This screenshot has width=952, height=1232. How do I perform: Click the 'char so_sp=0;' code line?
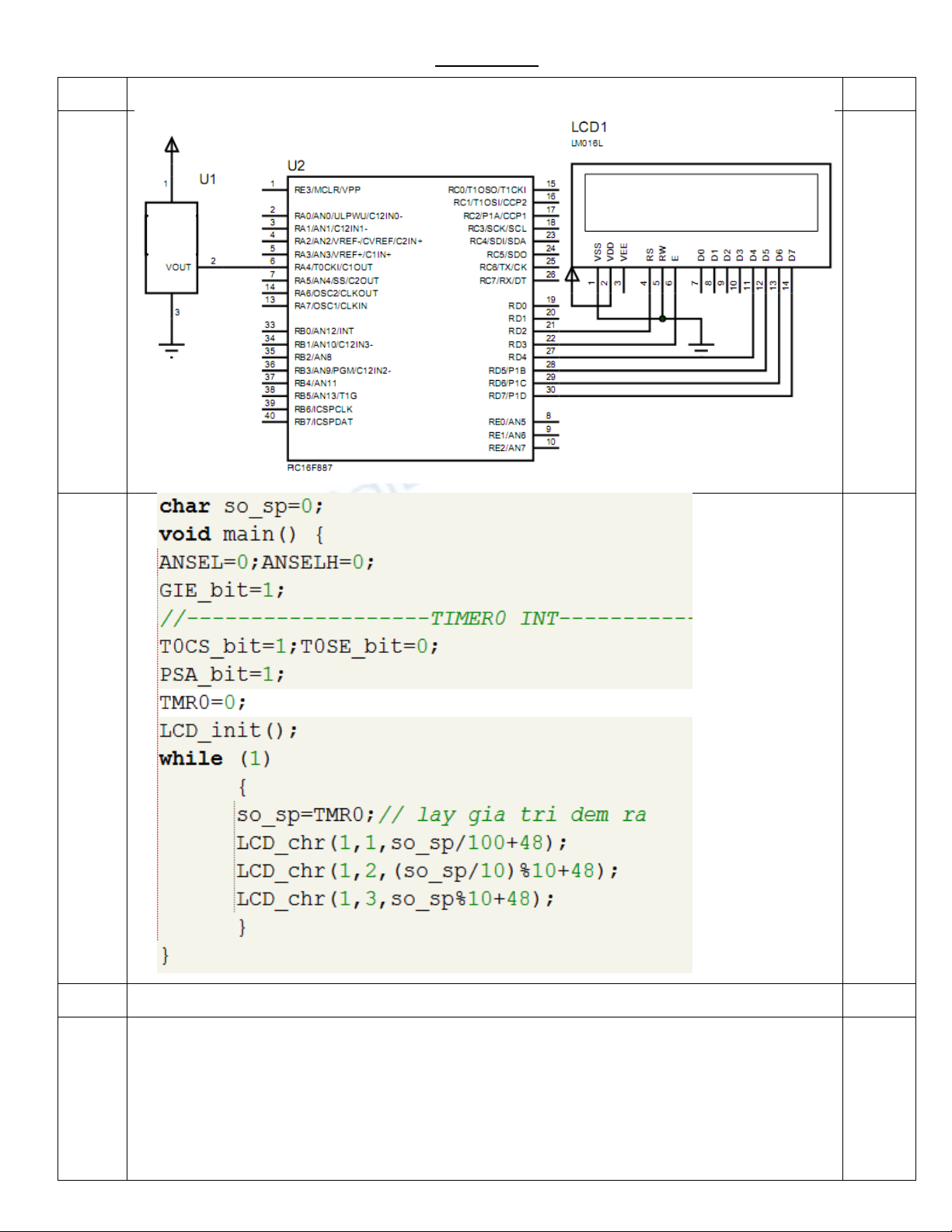pos(241,507)
